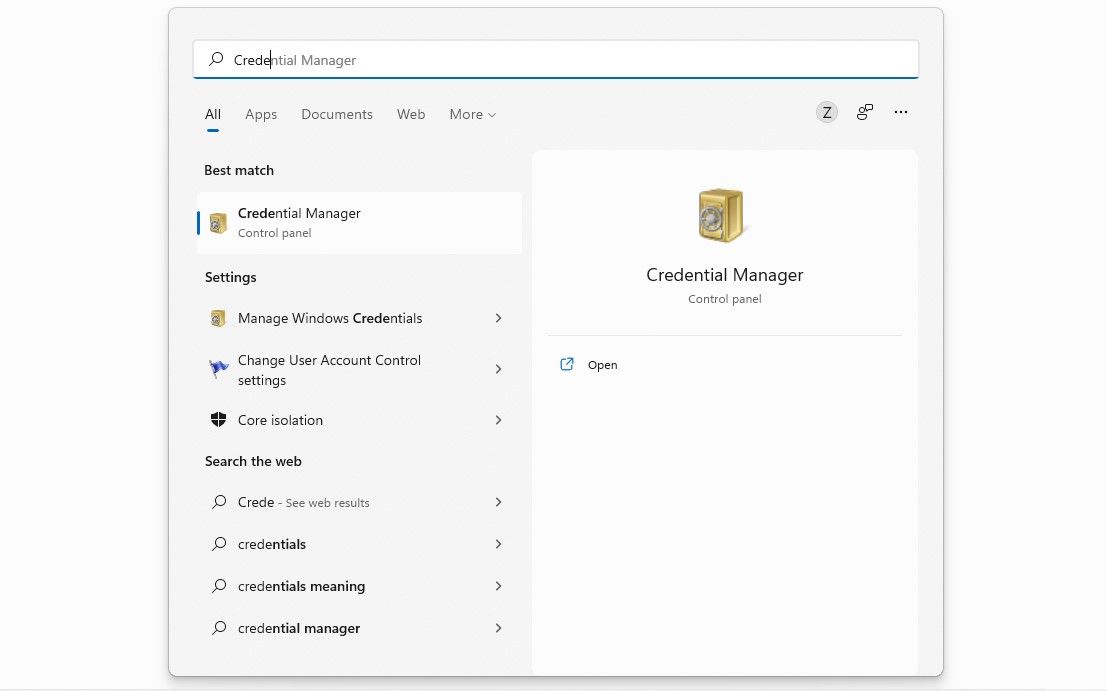Expand the More filter dropdown
The width and height of the screenshot is (1107, 691).
[471, 114]
